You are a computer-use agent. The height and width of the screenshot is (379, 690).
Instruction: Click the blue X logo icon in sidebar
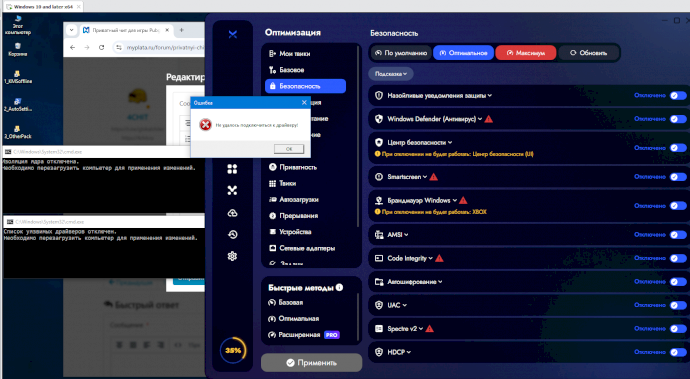tap(233, 34)
